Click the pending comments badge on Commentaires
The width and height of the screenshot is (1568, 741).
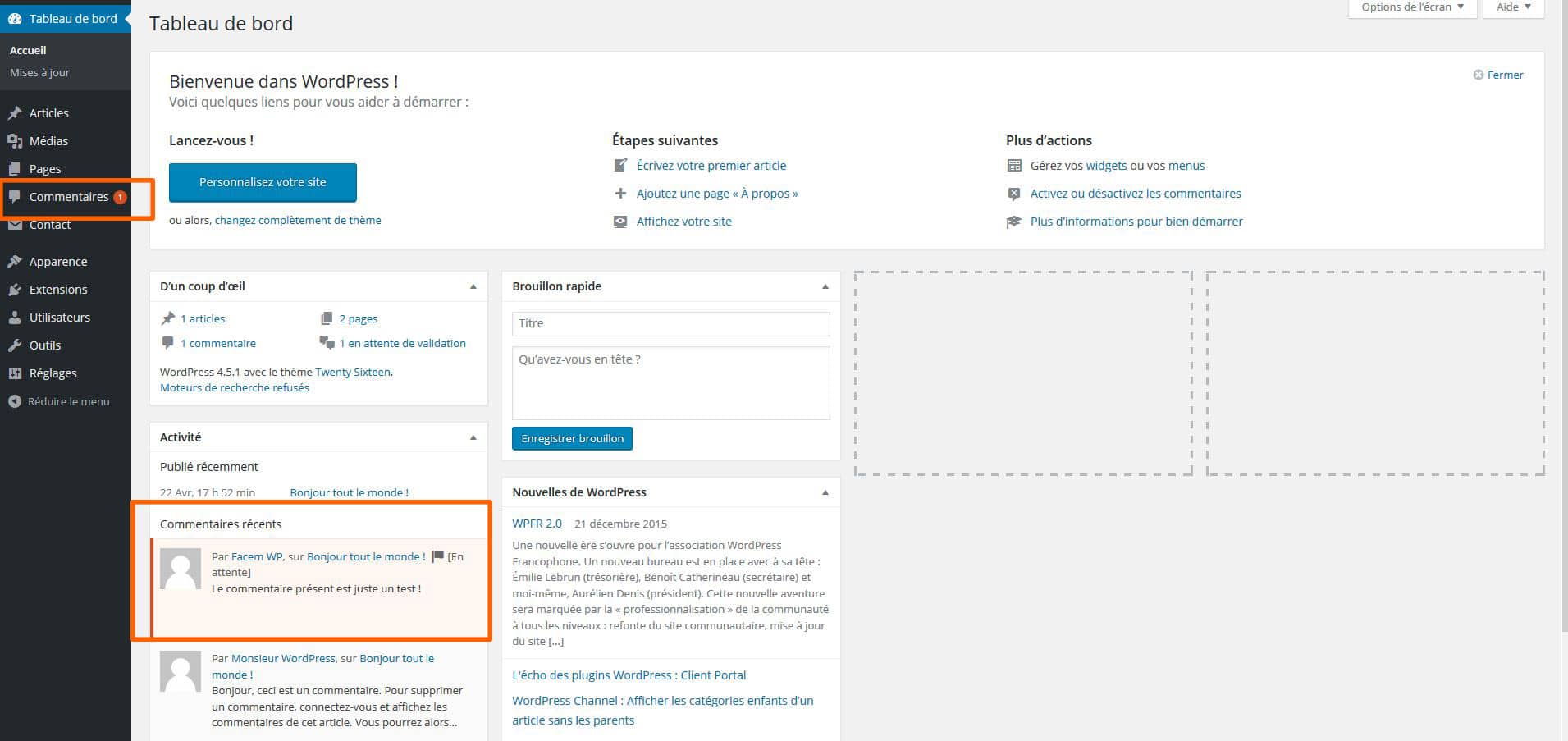coord(120,197)
